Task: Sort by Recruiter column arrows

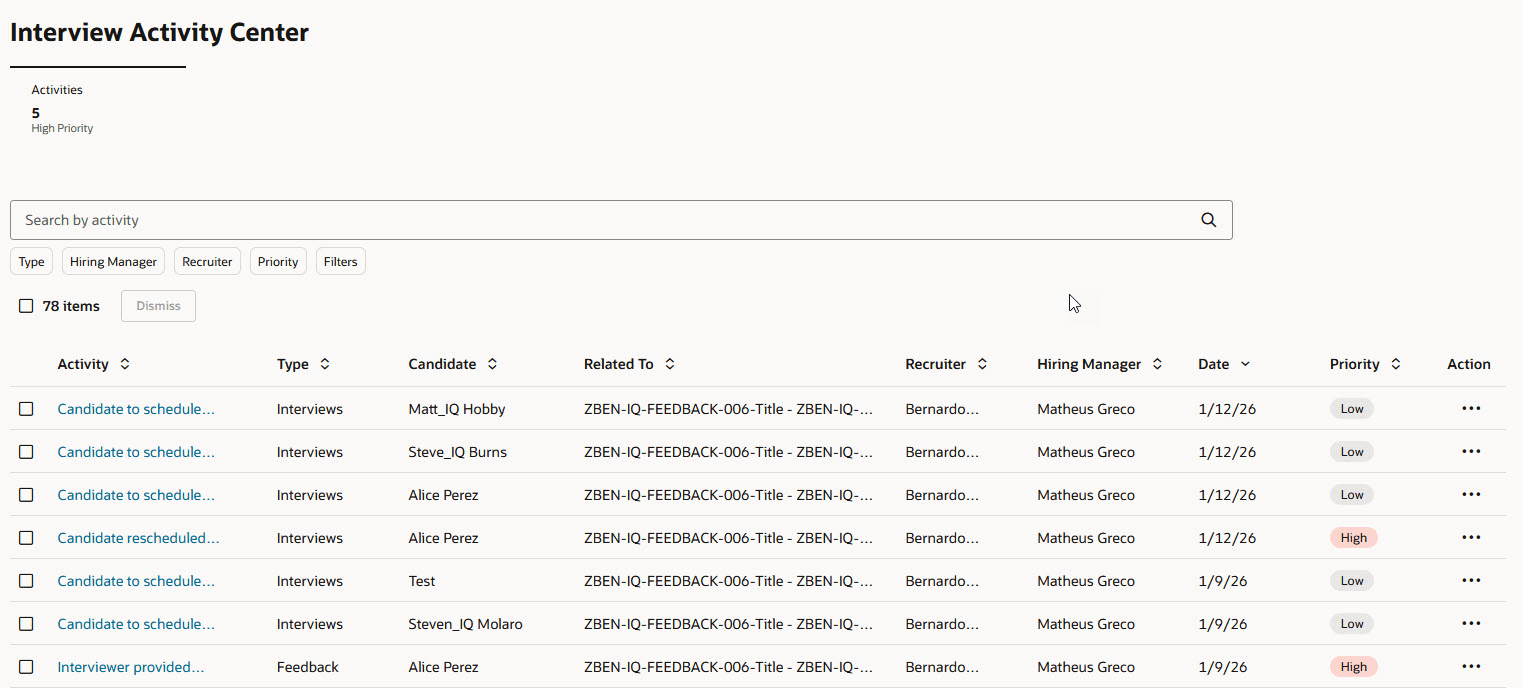Action: click(982, 364)
